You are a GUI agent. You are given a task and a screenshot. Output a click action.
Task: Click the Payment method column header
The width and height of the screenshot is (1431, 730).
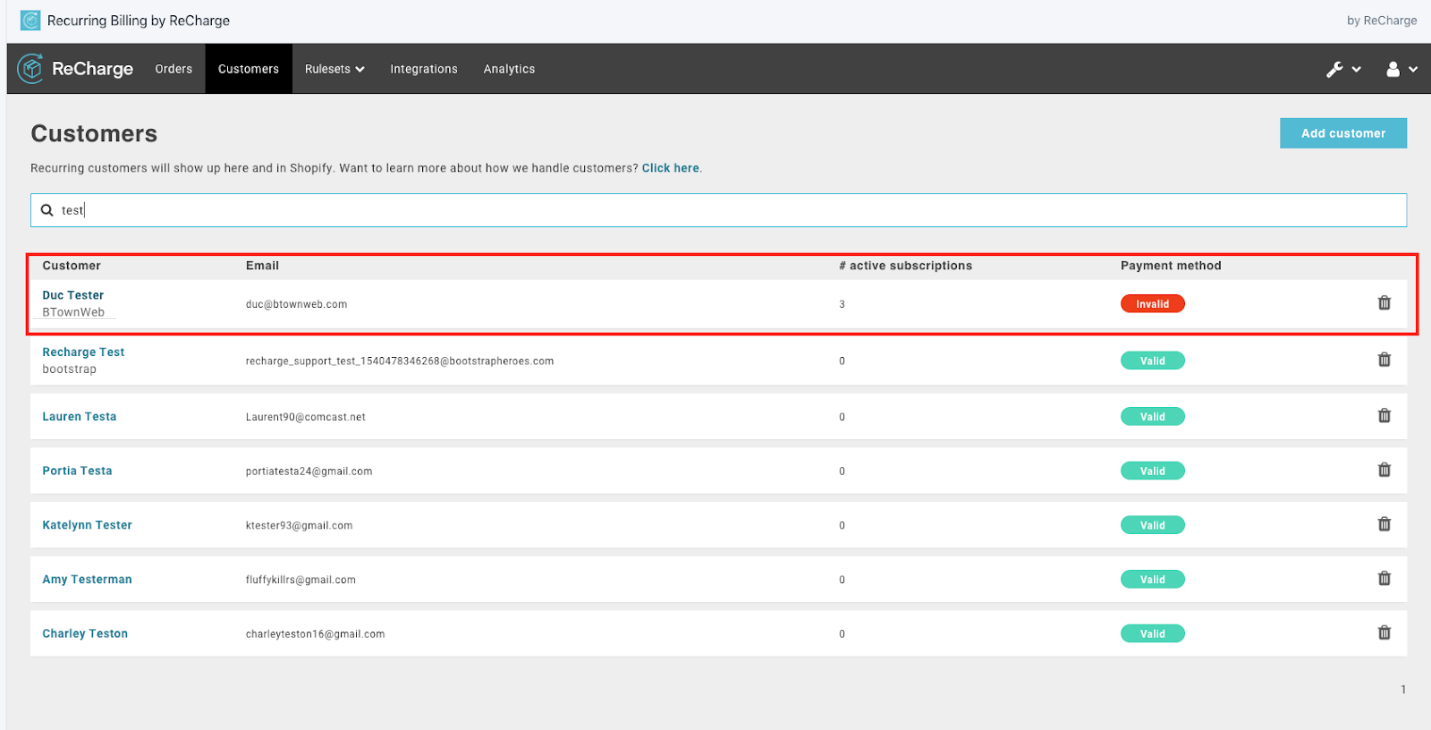(x=1171, y=265)
